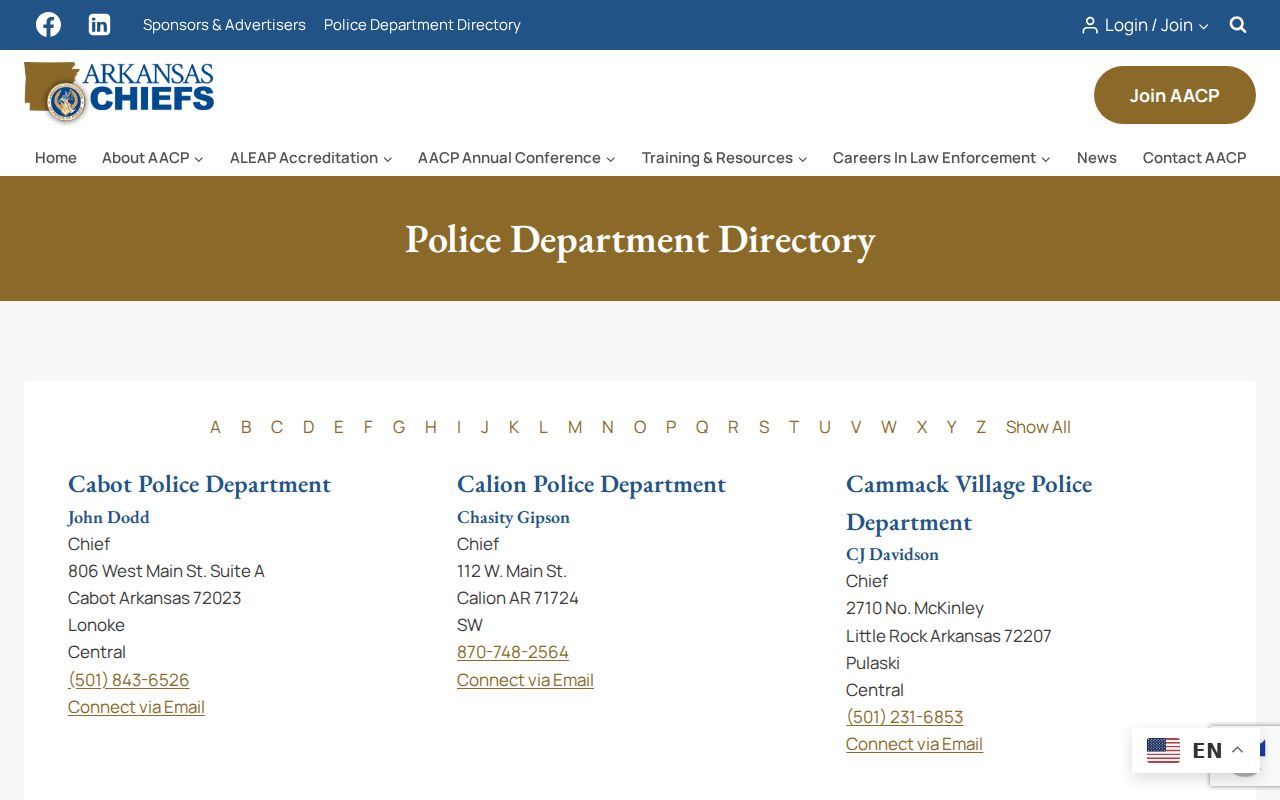
Task: Call Calion phone 870-748-2564
Action: 513,652
